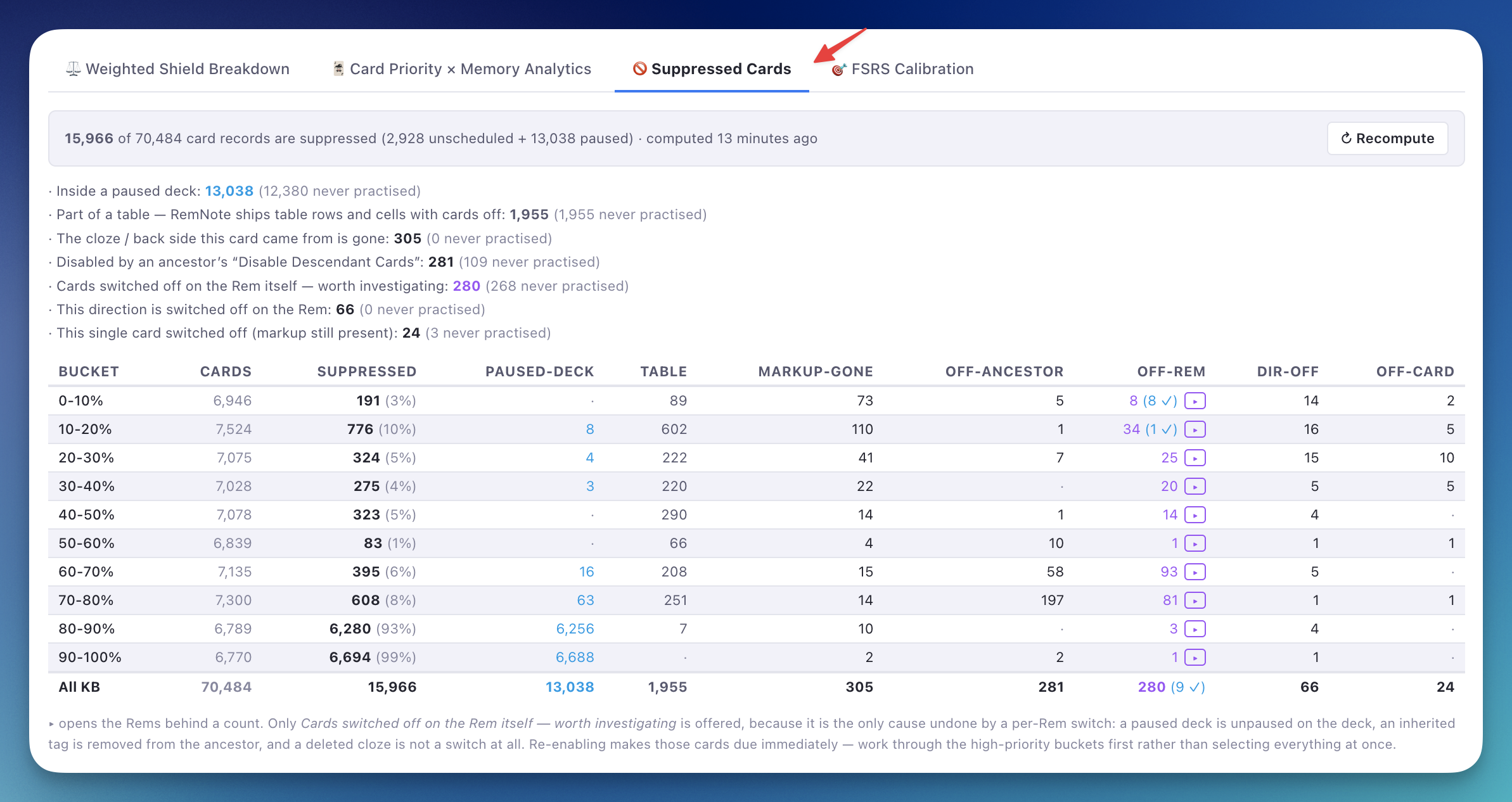Click paused-deck value 63 in 70-80% row

586,601
